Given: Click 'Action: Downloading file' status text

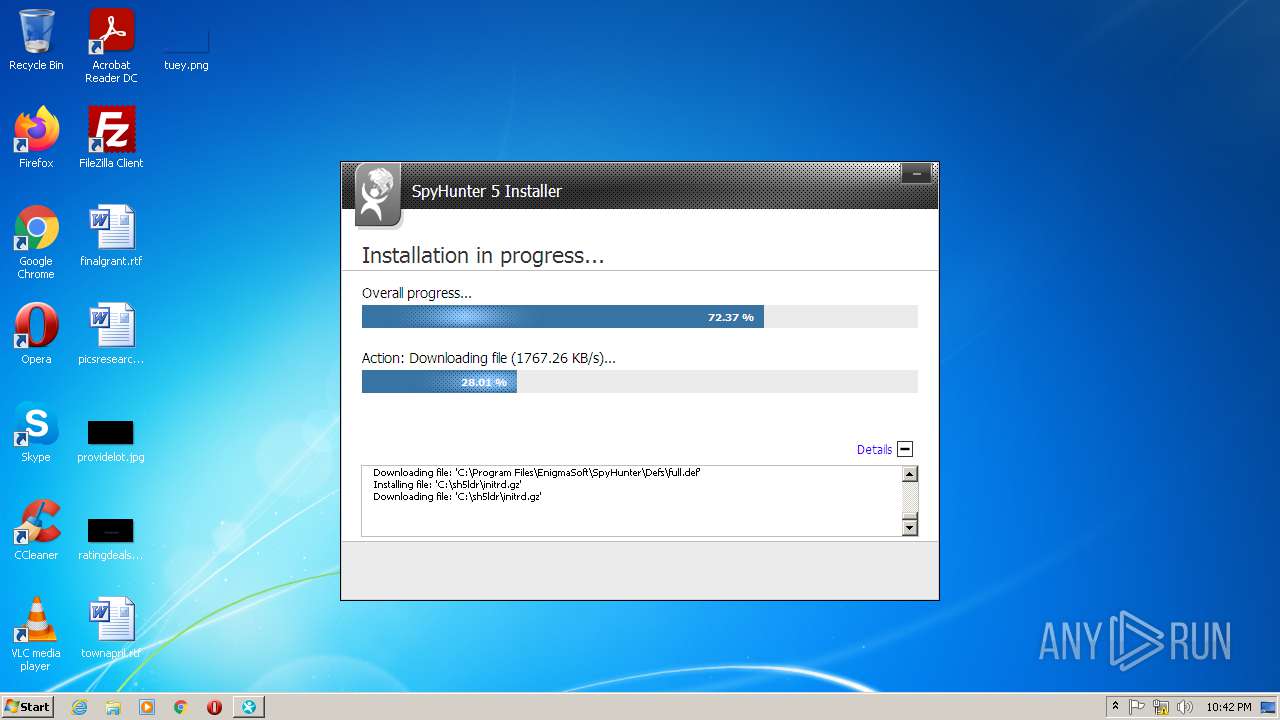Looking at the screenshot, I should 489,358.
